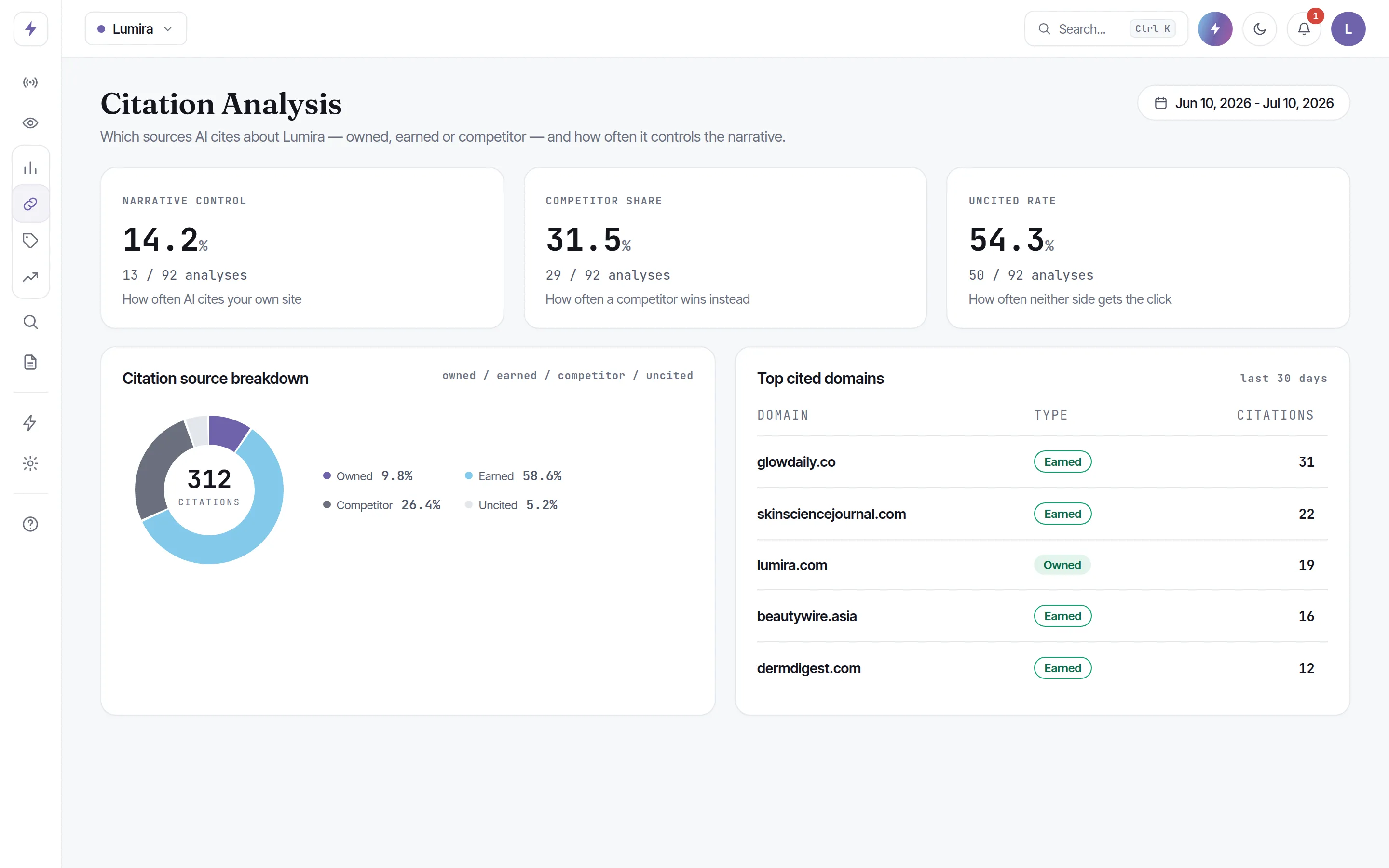This screenshot has height=868, width=1389.
Task: Select the Earned blue legend dot
Action: (x=469, y=475)
